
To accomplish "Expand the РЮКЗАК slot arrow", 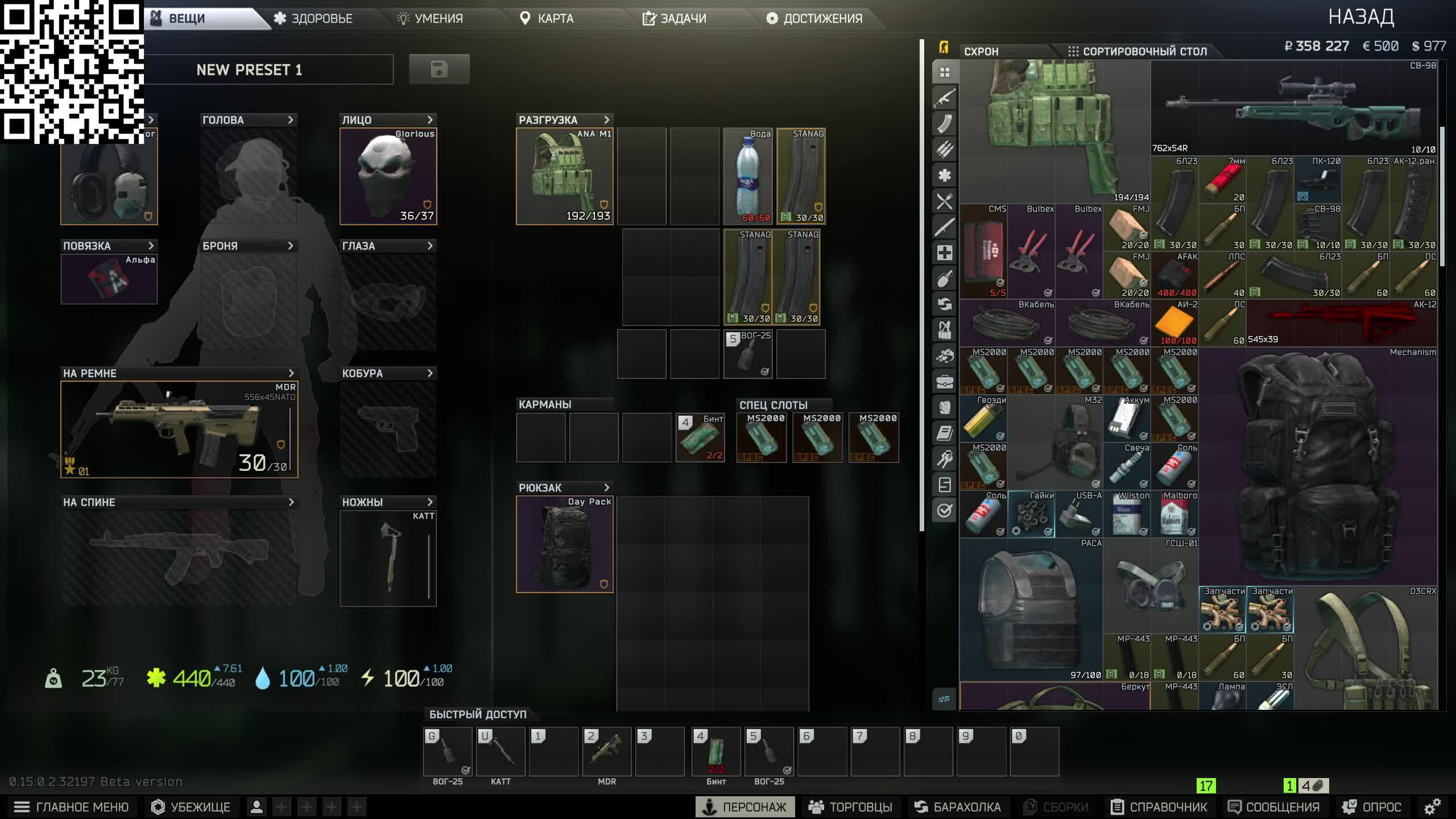I will pyautogui.click(x=606, y=487).
